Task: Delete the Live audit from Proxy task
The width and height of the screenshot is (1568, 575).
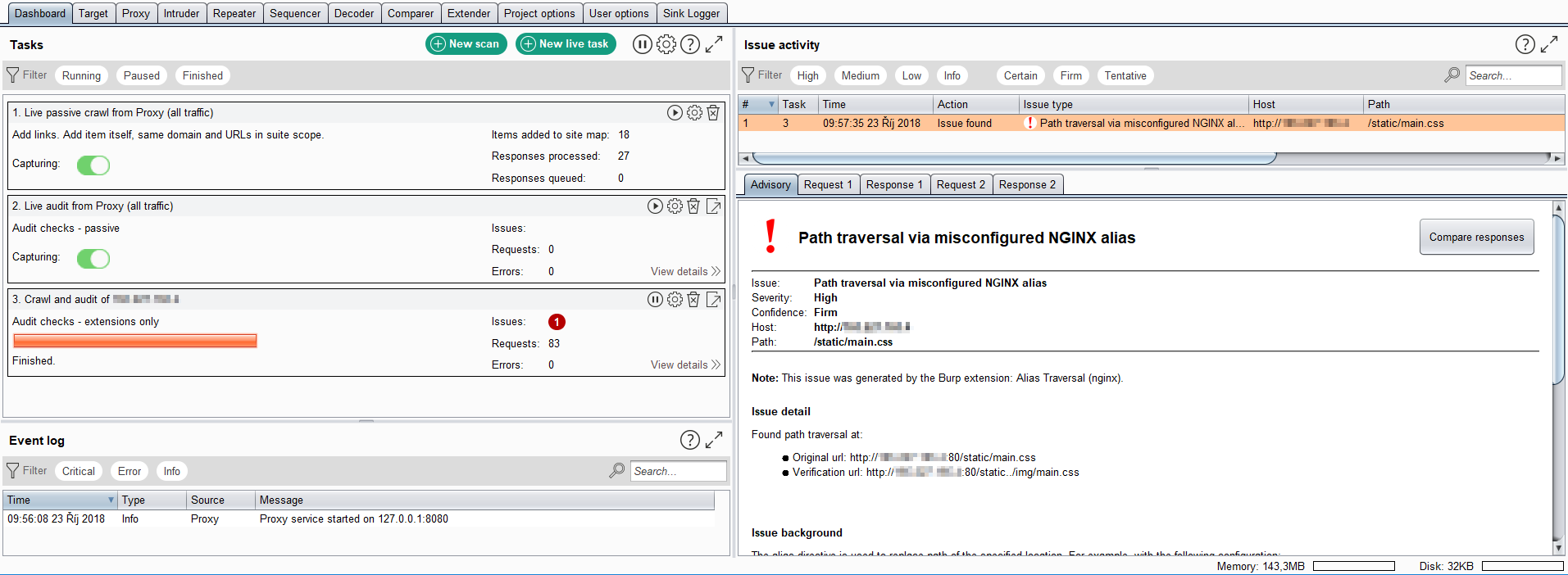Action: click(693, 206)
